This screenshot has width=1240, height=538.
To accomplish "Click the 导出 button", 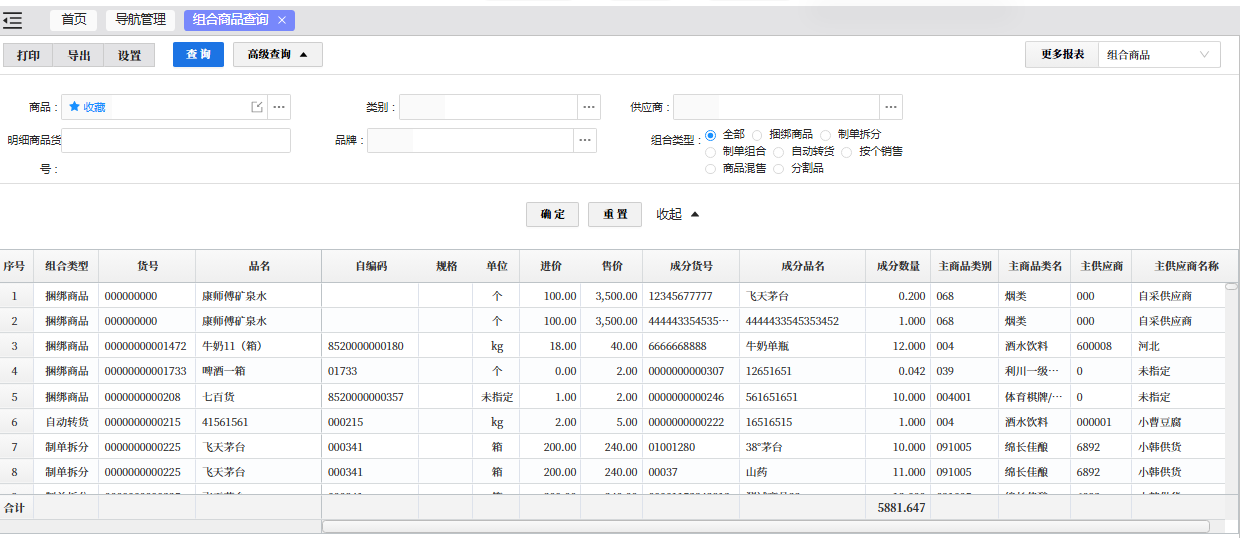I will [79, 55].
